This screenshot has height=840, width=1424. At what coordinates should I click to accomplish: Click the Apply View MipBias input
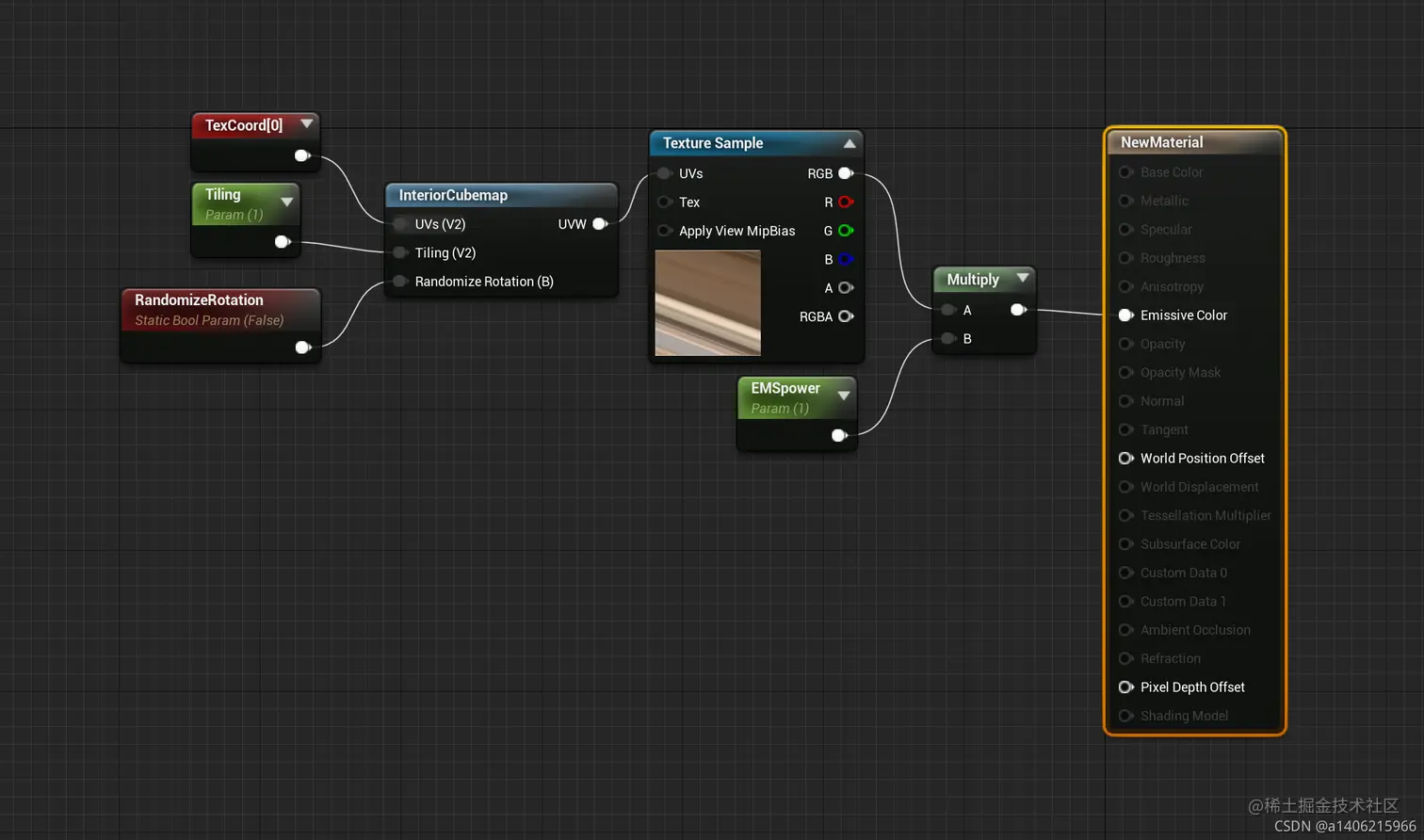[665, 231]
